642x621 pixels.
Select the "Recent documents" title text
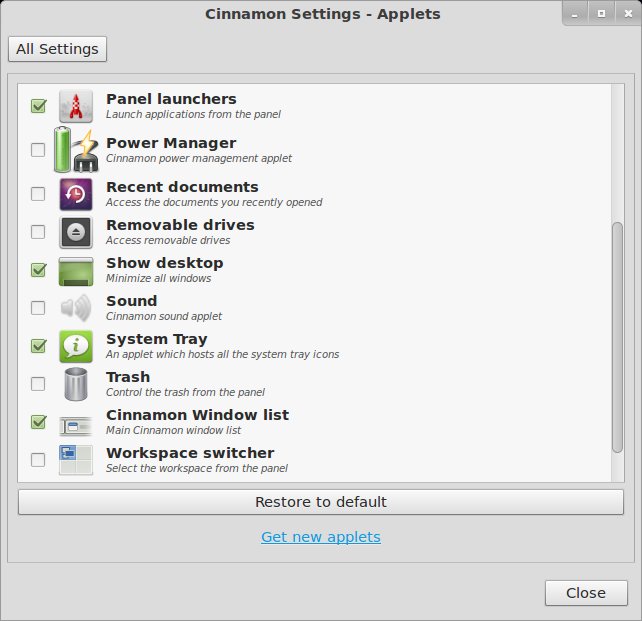182,187
